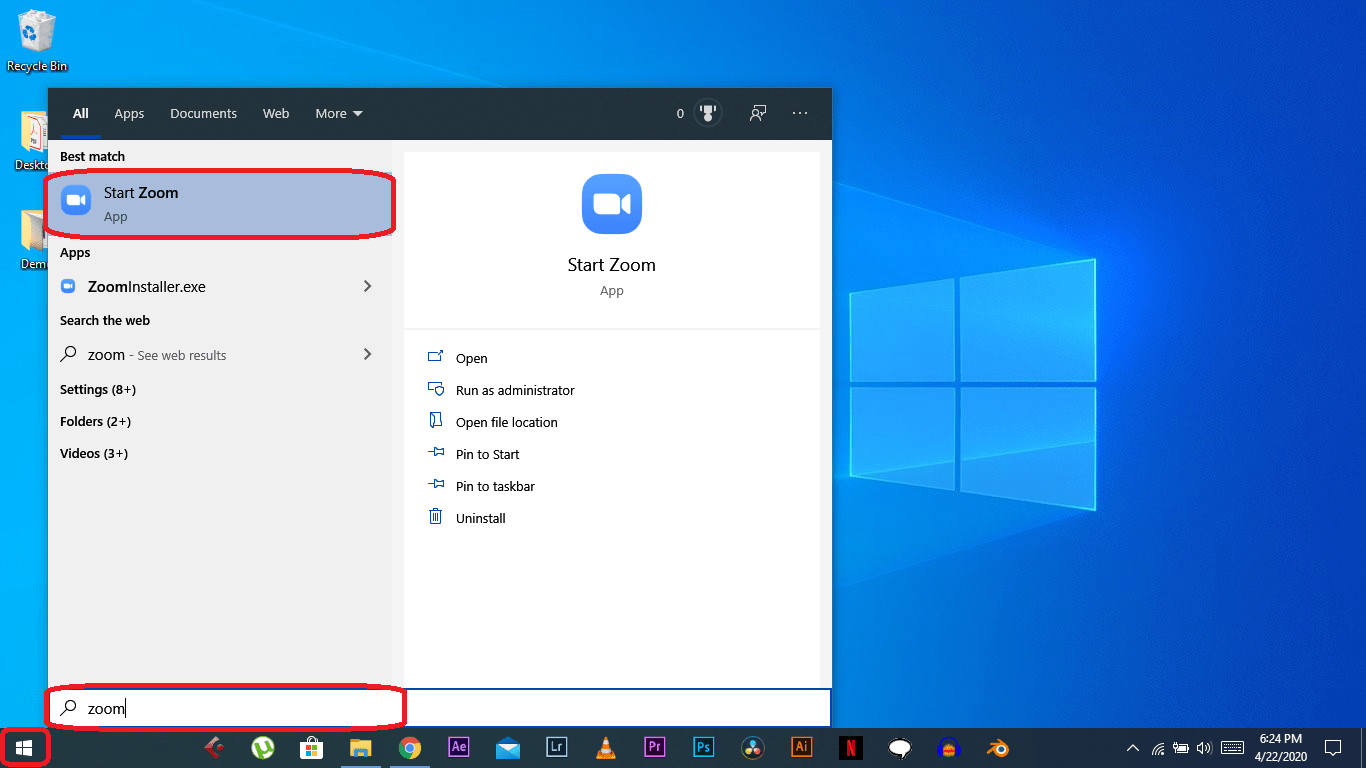Open Google Chrome from taskbar
Image resolution: width=1366 pixels, height=768 pixels.
click(x=409, y=748)
